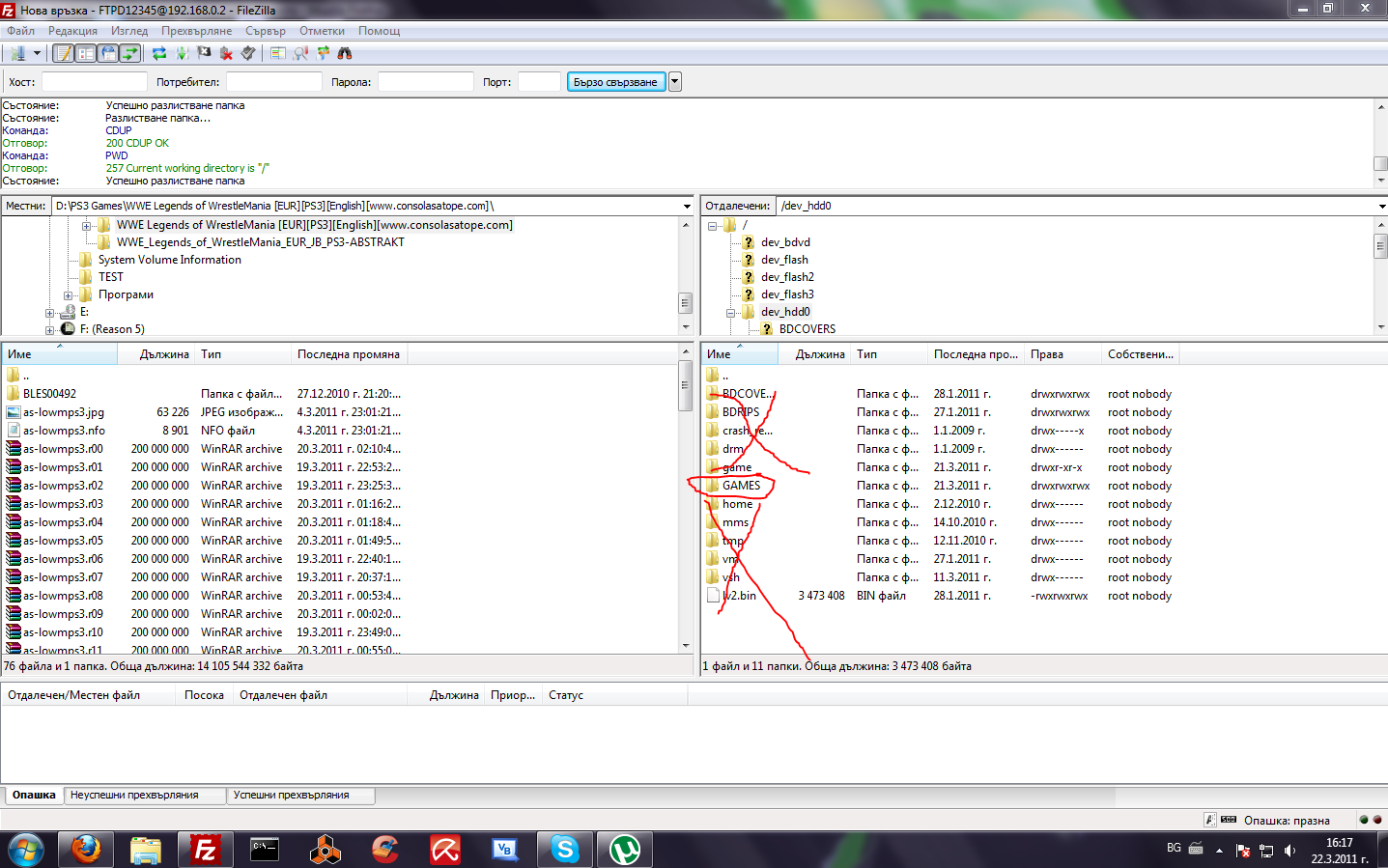Expand WWE Legends [EUR][PS3] local folder
The height and width of the screenshot is (868, 1388).
86,226
